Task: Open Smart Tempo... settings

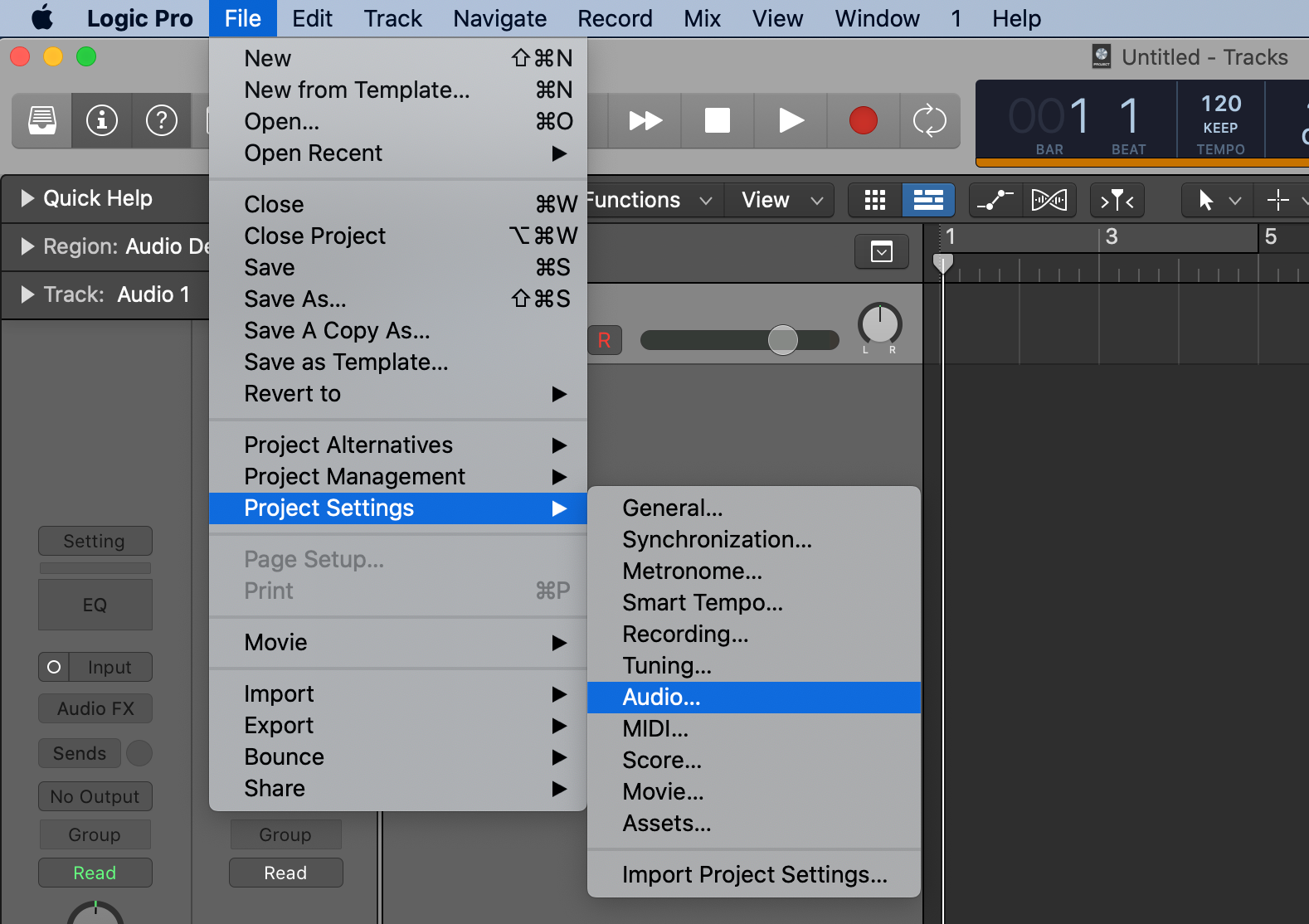Action: 754,603
